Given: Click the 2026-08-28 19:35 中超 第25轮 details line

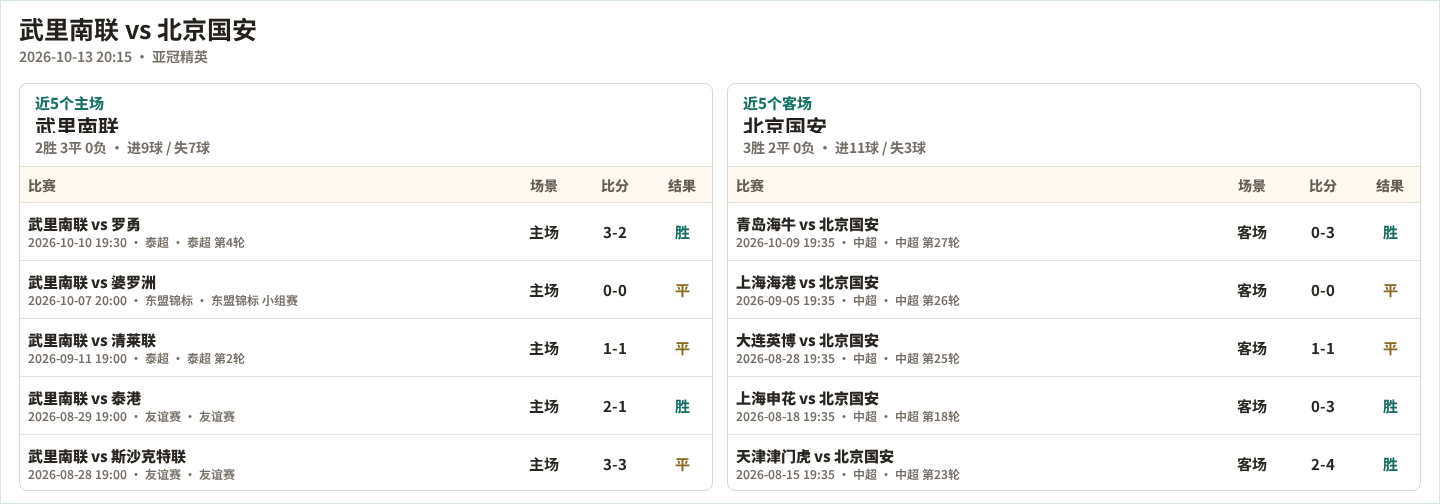Looking at the screenshot, I should 848,358.
